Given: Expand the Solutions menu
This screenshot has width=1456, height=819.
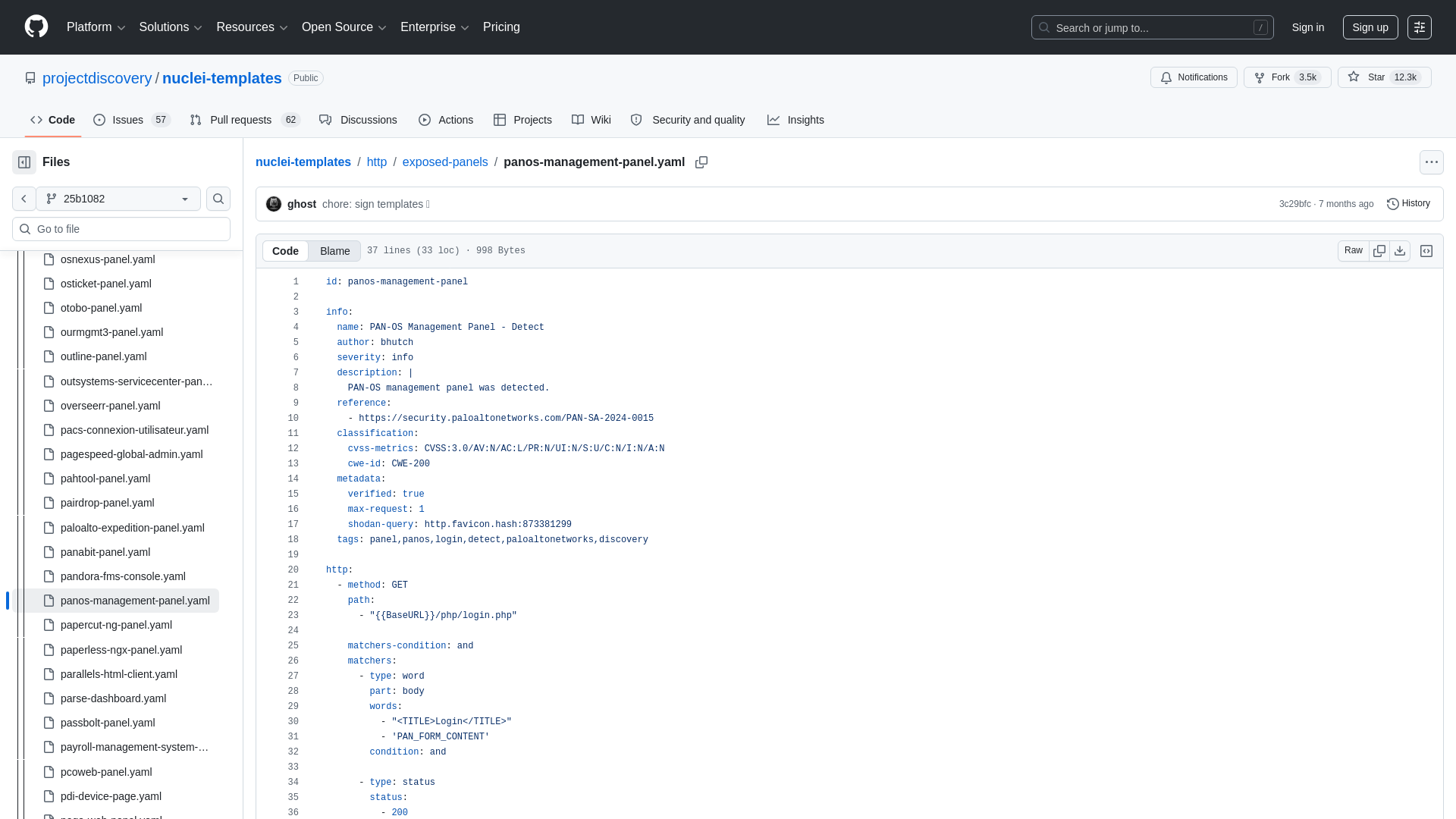Looking at the screenshot, I should [x=171, y=27].
